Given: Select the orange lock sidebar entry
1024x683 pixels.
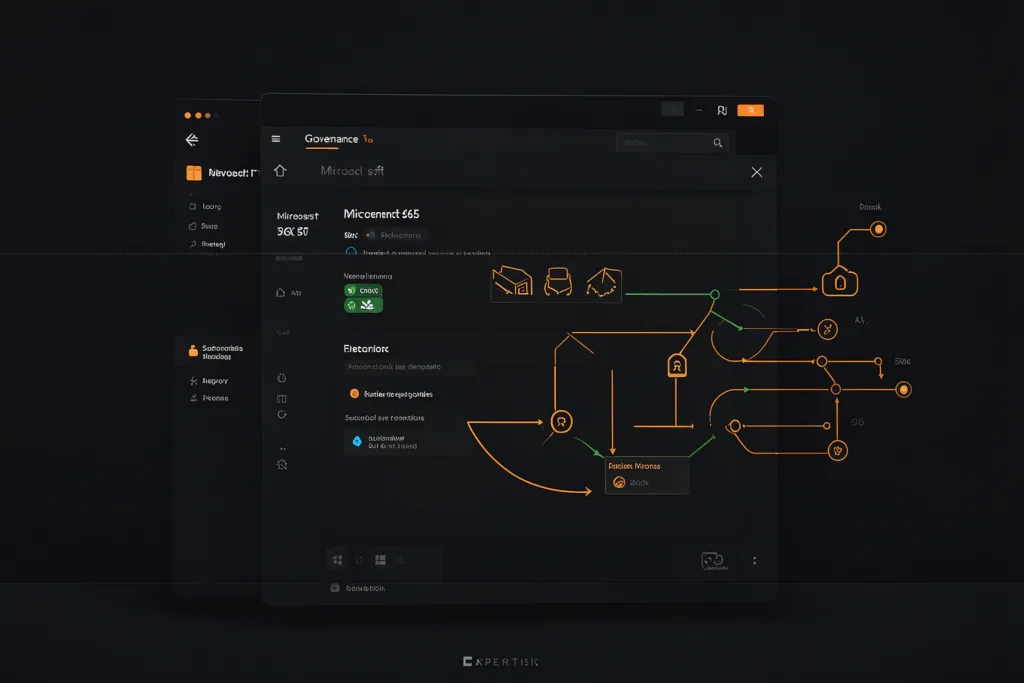Looking at the screenshot, I should coord(216,352).
